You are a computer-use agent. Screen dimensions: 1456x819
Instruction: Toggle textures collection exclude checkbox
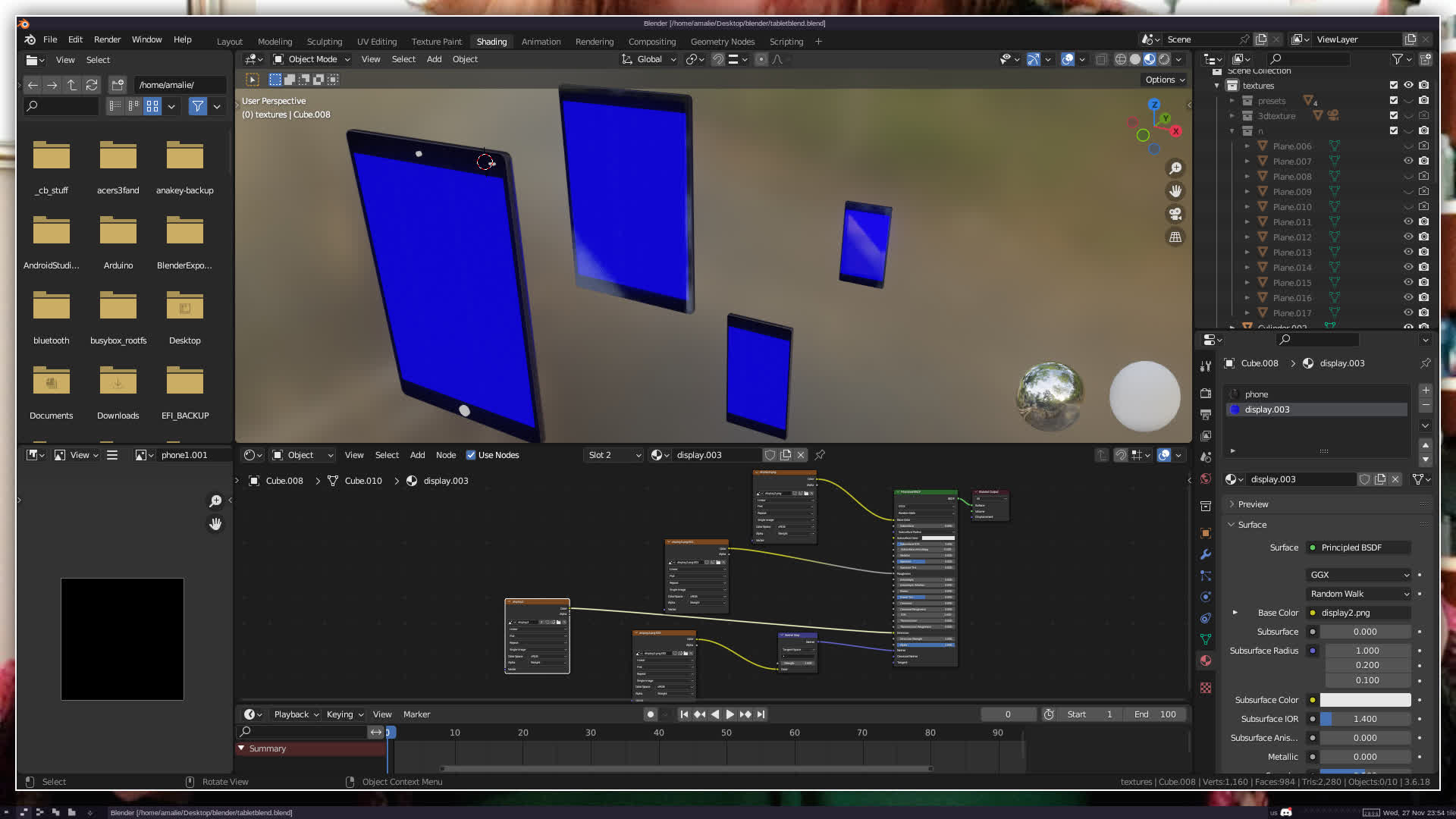(1393, 85)
